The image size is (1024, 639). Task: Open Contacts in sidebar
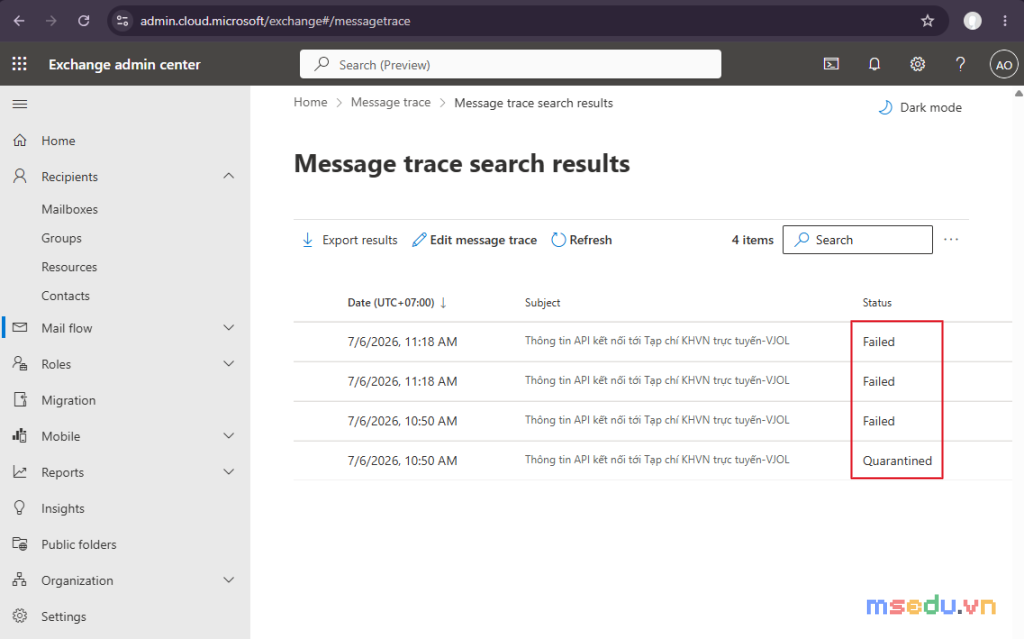(65, 295)
